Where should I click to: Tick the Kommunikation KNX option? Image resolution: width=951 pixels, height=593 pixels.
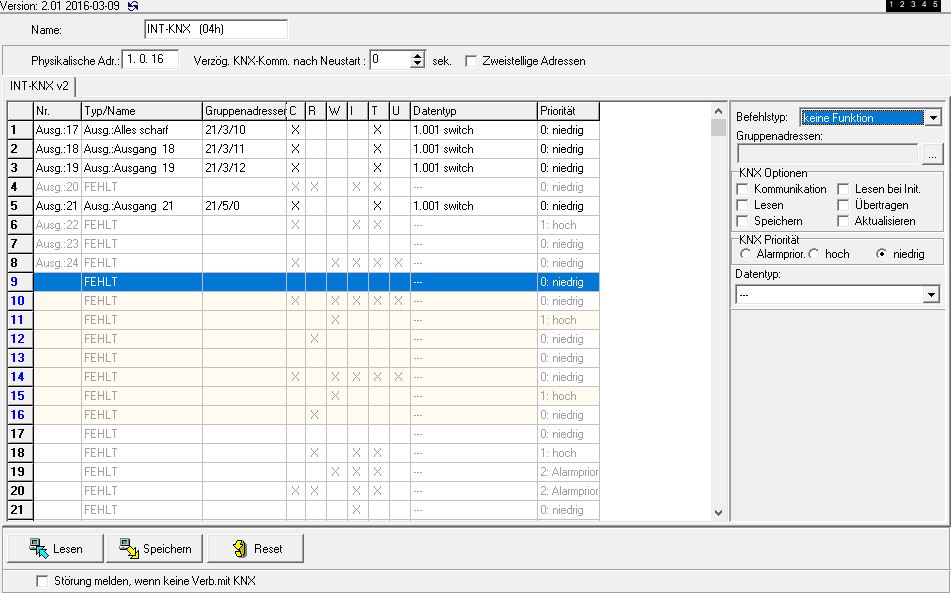(x=743, y=189)
